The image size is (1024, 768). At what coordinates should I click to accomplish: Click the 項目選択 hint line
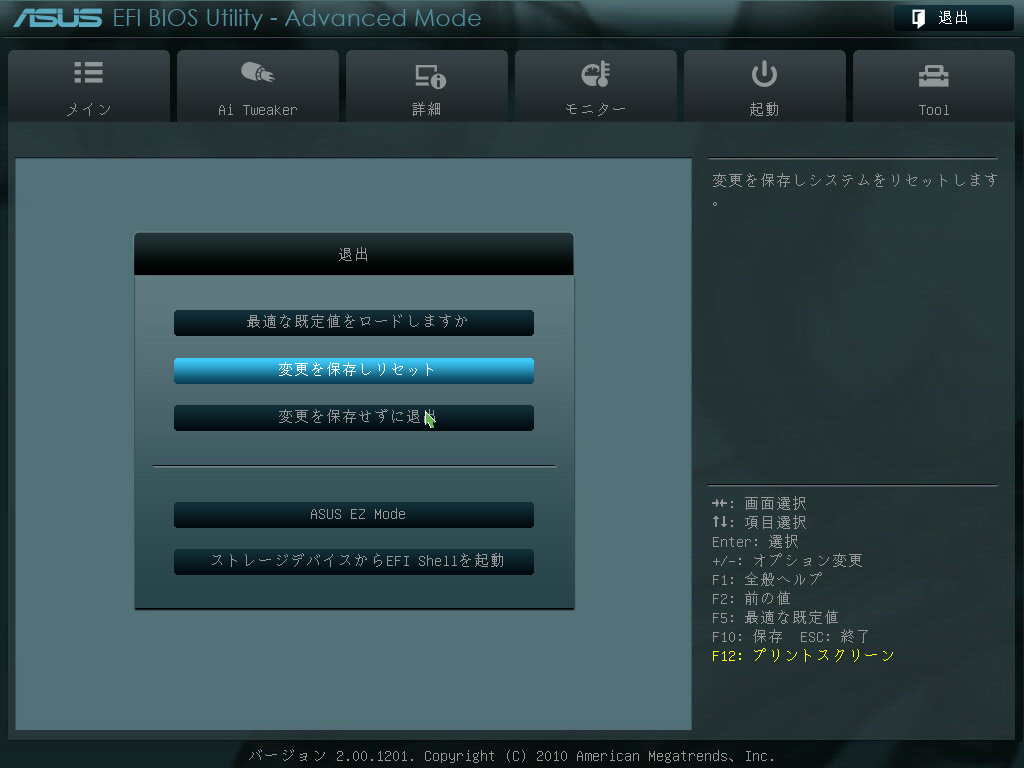[x=759, y=522]
